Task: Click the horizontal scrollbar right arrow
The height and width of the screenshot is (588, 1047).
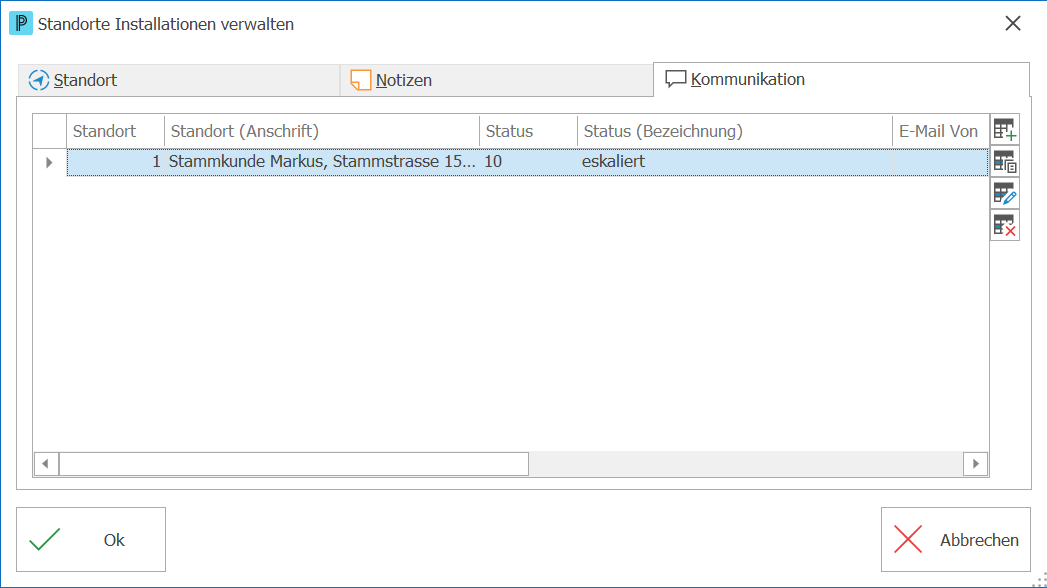Action: (x=976, y=464)
